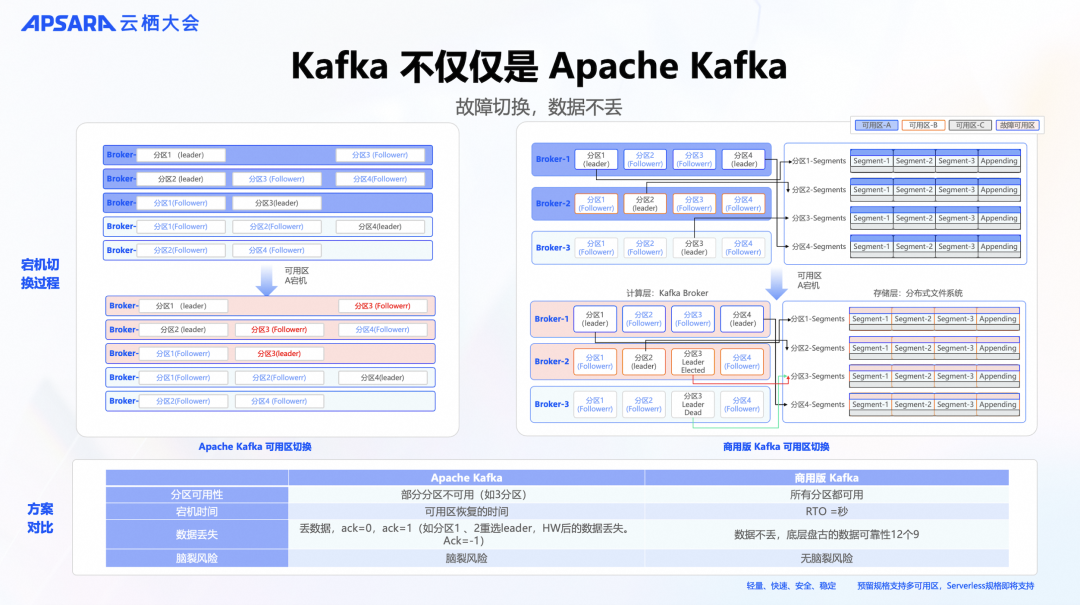Click the pink Broker-1 label in 商用版 diagram

[552, 319]
